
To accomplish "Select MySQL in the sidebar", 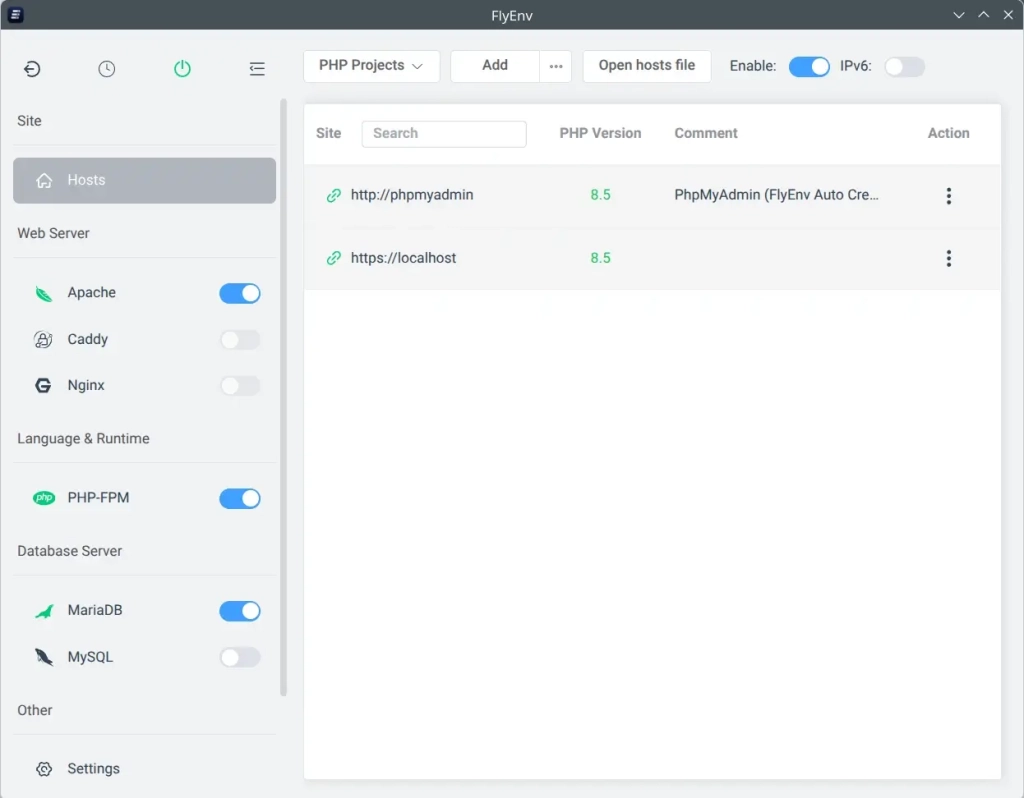I will (90, 657).
